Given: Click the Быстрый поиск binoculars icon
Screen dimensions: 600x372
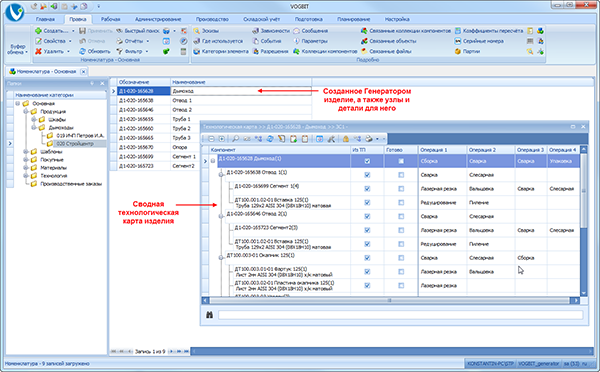Looking at the screenshot, I should [119, 31].
